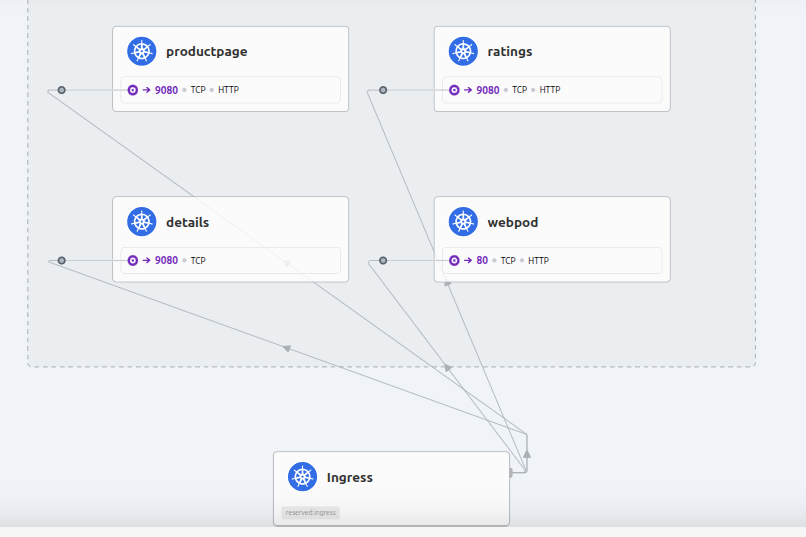
Task: Click the ratings left connector dot
Action: coord(383,90)
